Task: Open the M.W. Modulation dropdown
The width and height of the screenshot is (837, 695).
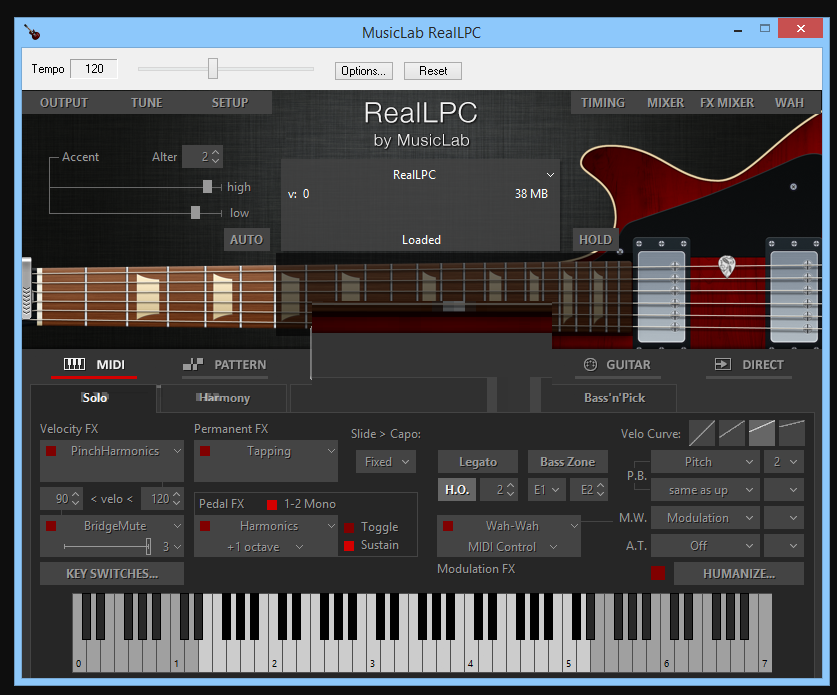Action: pos(705,518)
